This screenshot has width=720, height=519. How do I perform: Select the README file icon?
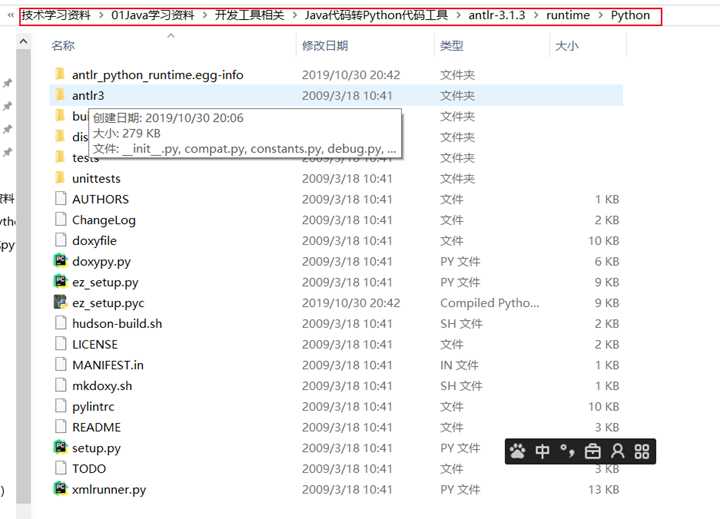[x=60, y=426]
